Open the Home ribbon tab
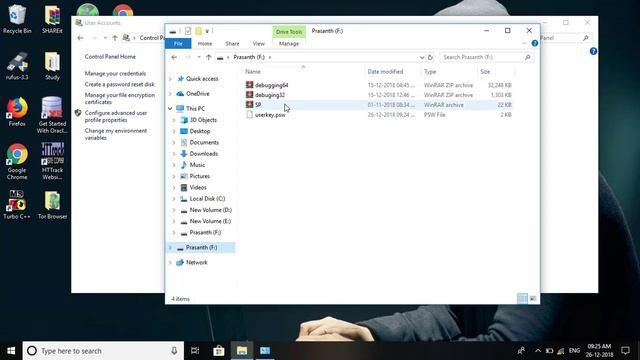Image resolution: width=640 pixels, height=360 pixels. 205,44
